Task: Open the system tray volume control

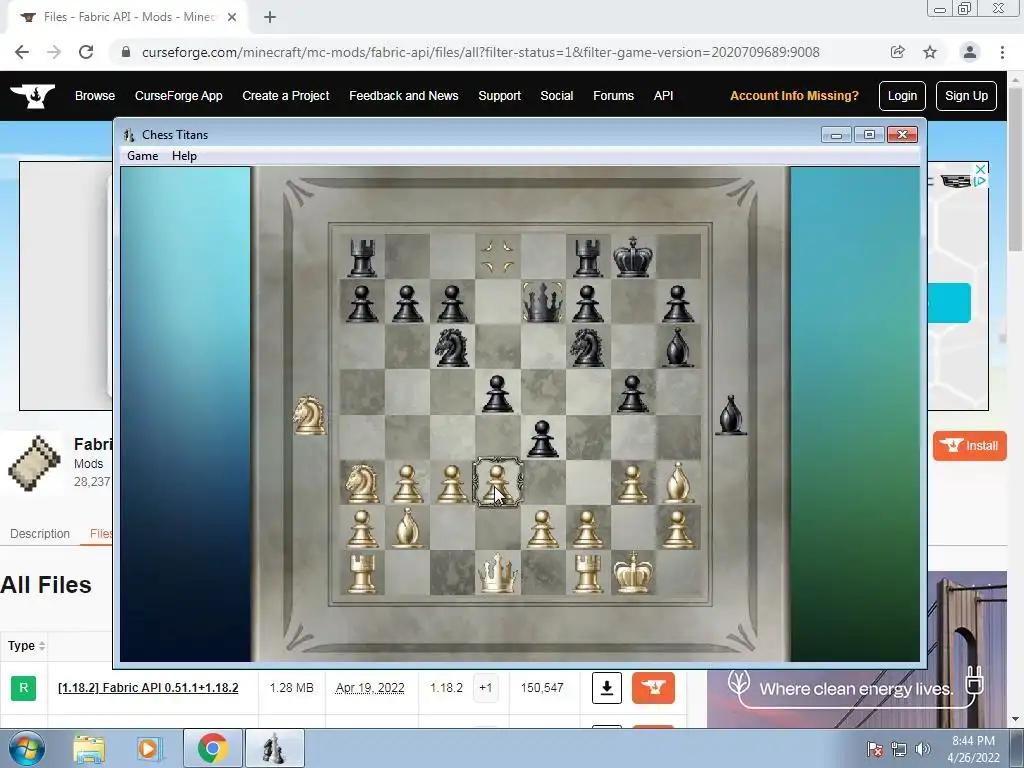Action: (922, 749)
